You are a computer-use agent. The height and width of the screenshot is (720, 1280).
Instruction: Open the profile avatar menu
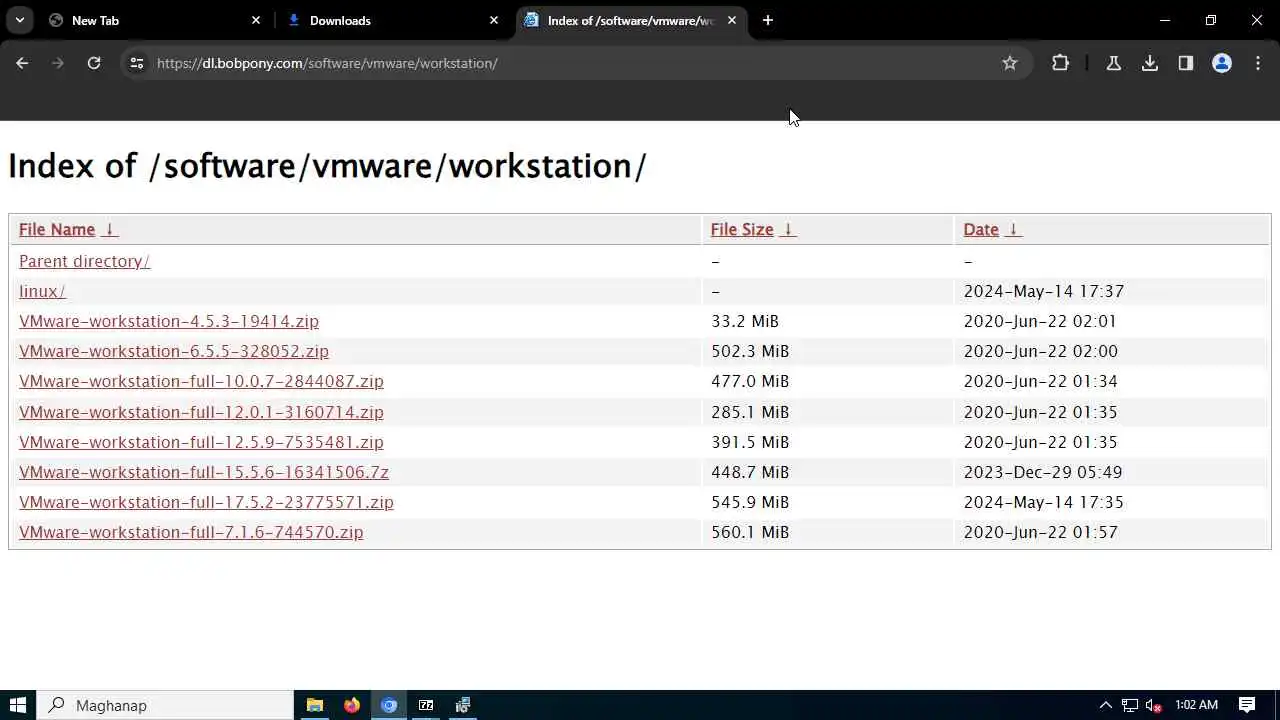pos(1222,63)
